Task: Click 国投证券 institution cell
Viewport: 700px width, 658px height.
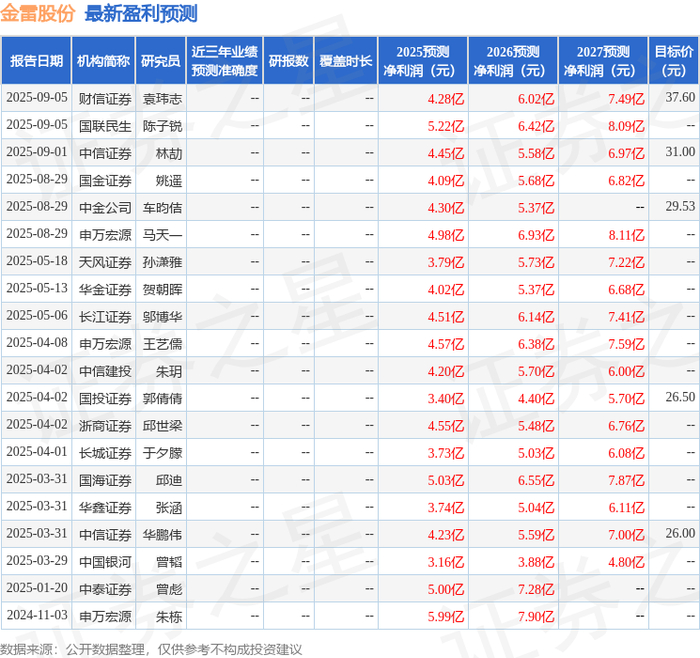Action: (x=105, y=399)
